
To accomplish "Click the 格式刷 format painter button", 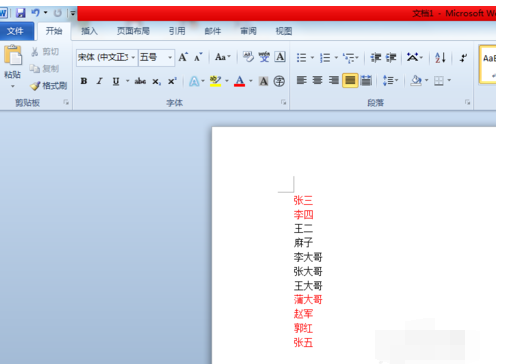I will [x=48, y=86].
